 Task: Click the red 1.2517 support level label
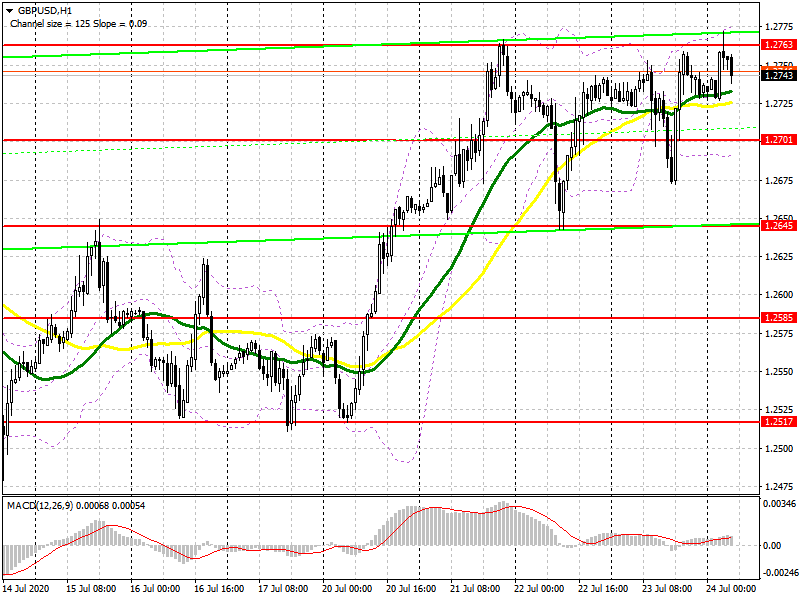pyautogui.click(x=779, y=421)
